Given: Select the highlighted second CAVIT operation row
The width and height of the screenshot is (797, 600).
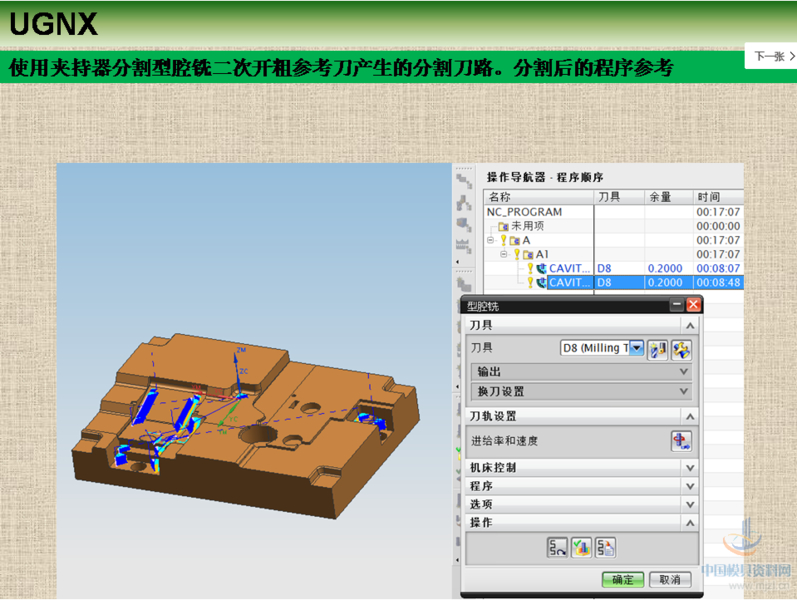Looking at the screenshot, I should 570,283.
